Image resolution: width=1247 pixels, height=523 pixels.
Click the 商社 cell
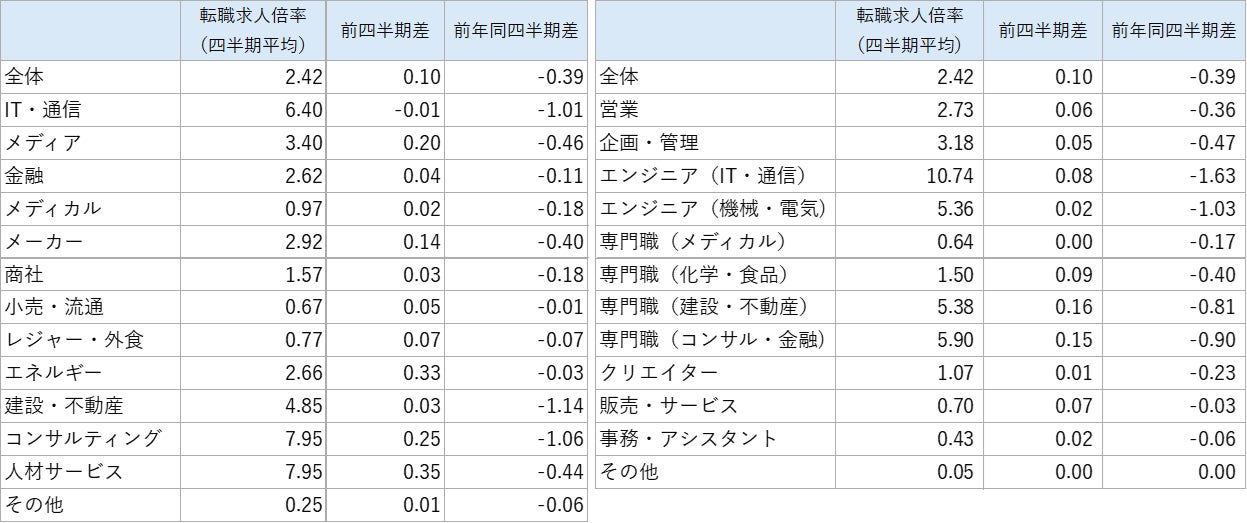25,275
